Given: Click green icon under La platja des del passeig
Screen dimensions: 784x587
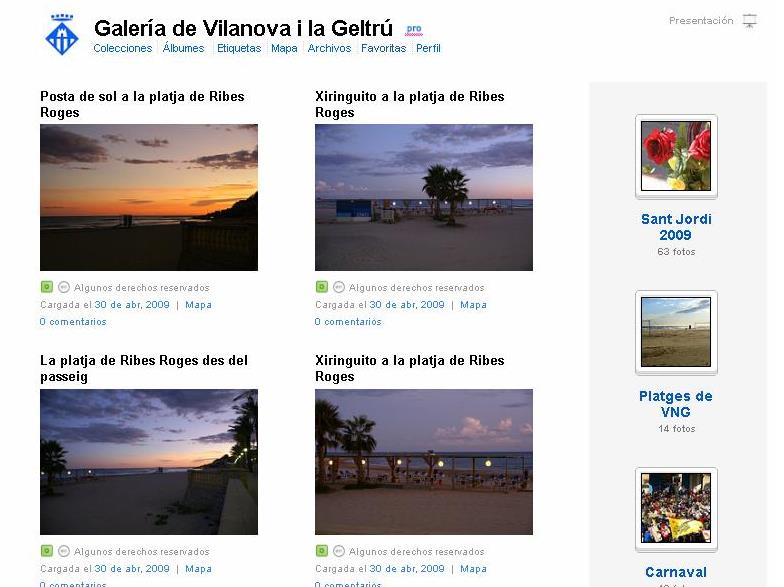Looking at the screenshot, I should [46, 551].
